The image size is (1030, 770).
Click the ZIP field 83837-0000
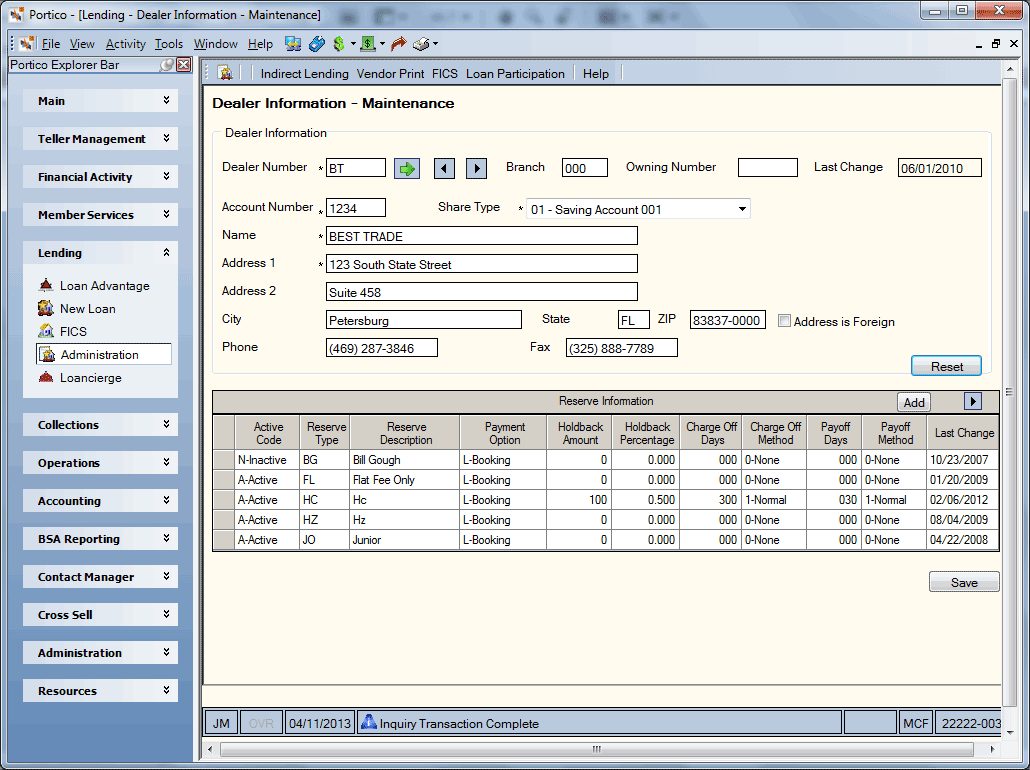click(x=727, y=320)
